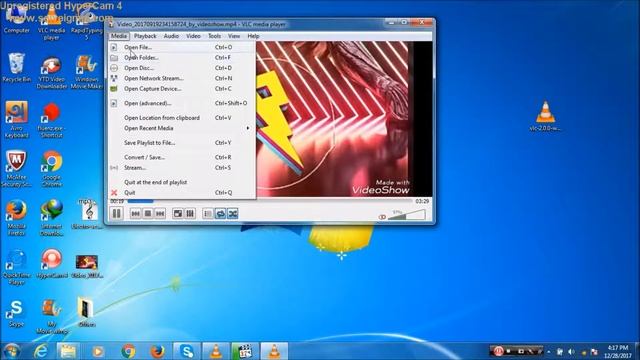Select Computer desktop icon
Screen dimensions: 640x360
coord(16,19)
